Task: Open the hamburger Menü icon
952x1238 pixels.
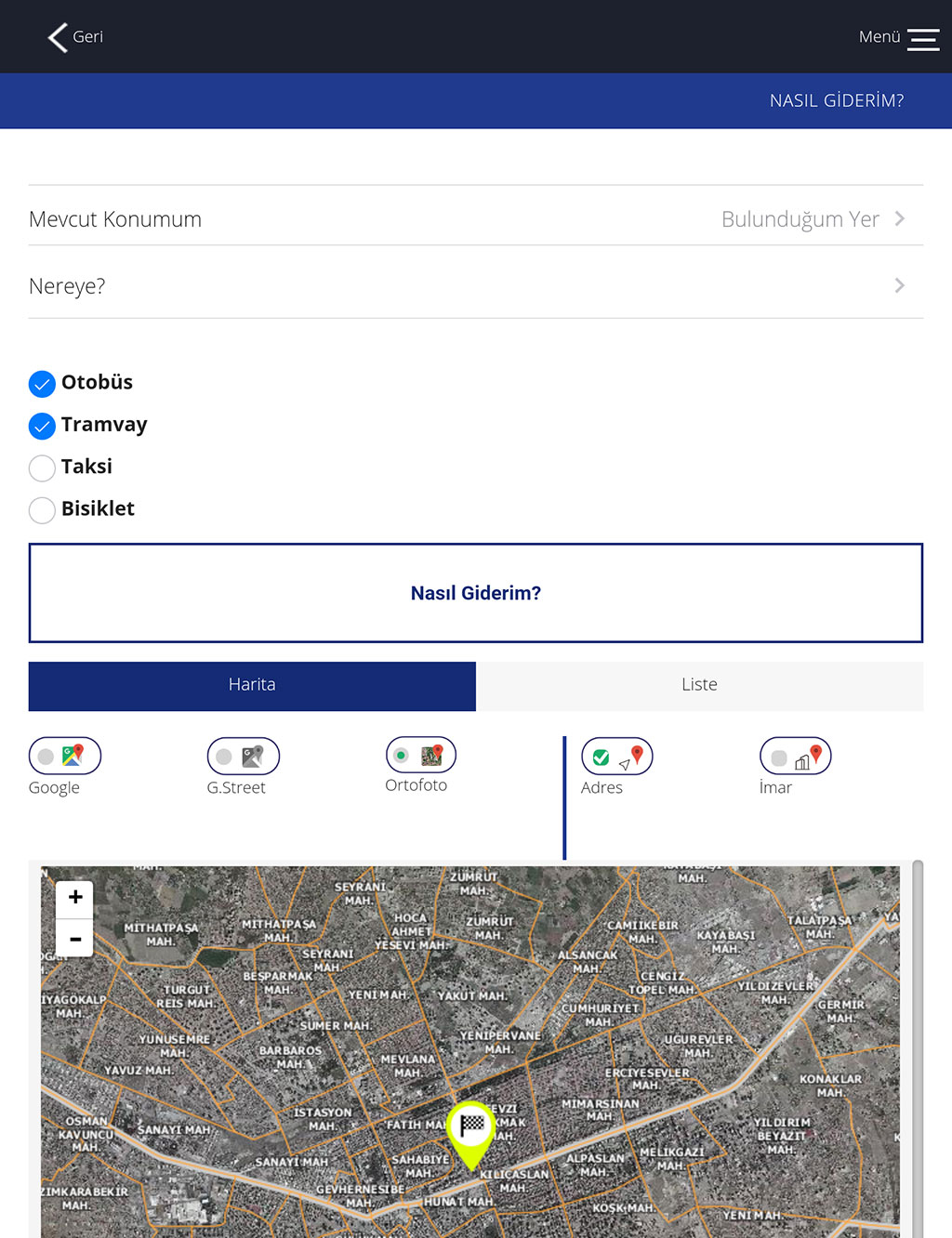Action: [923, 38]
